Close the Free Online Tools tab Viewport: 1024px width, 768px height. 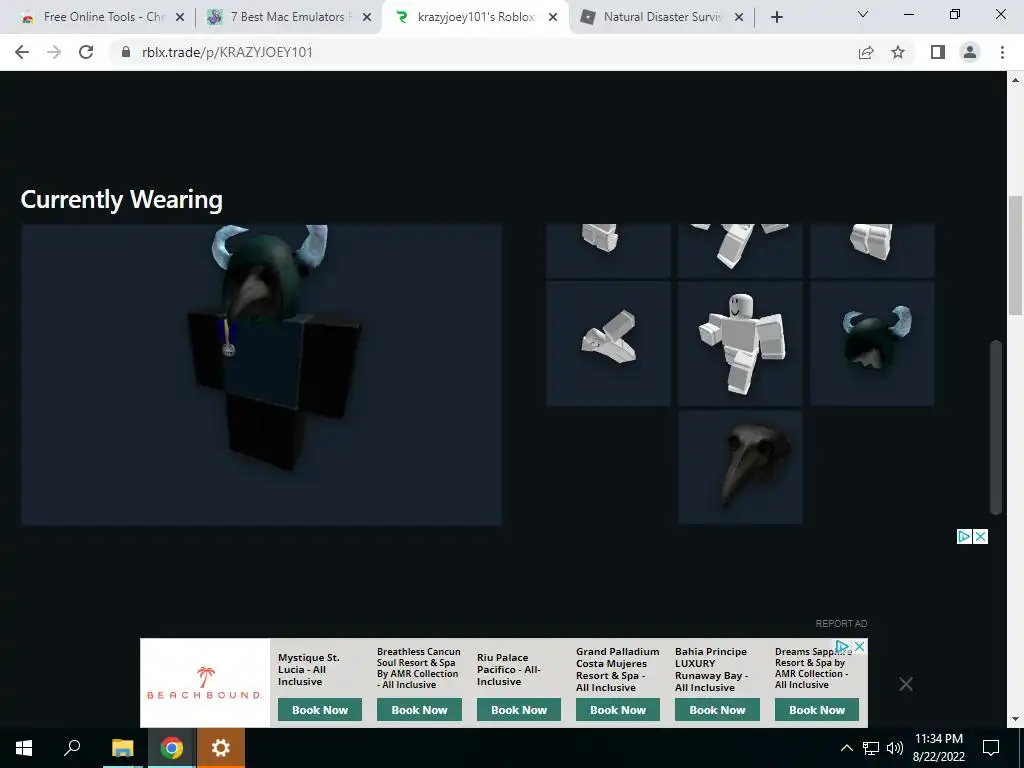click(180, 17)
